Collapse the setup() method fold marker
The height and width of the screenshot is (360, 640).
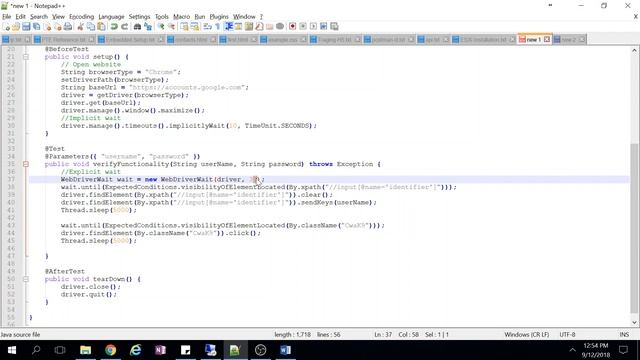(x=26, y=57)
